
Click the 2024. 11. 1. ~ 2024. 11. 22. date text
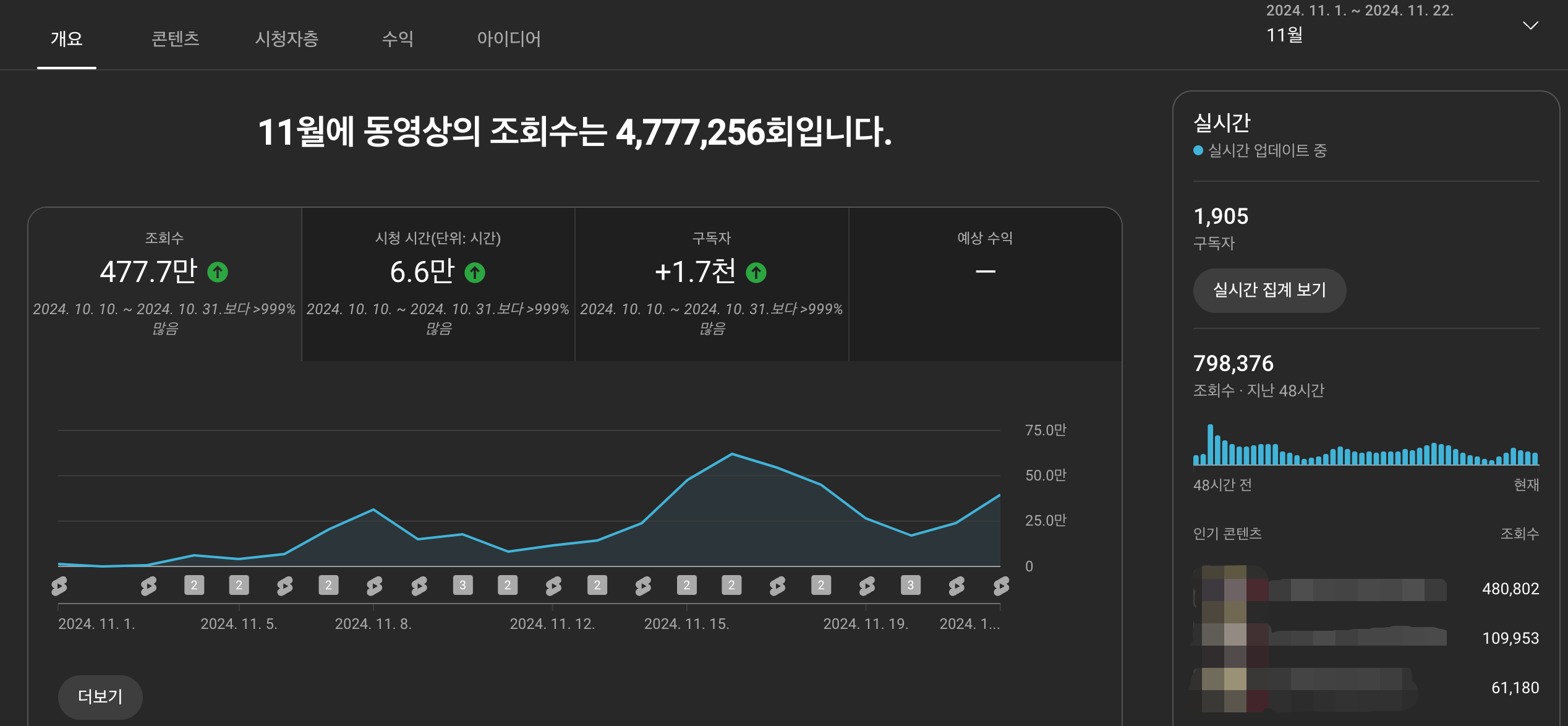[1360, 11]
